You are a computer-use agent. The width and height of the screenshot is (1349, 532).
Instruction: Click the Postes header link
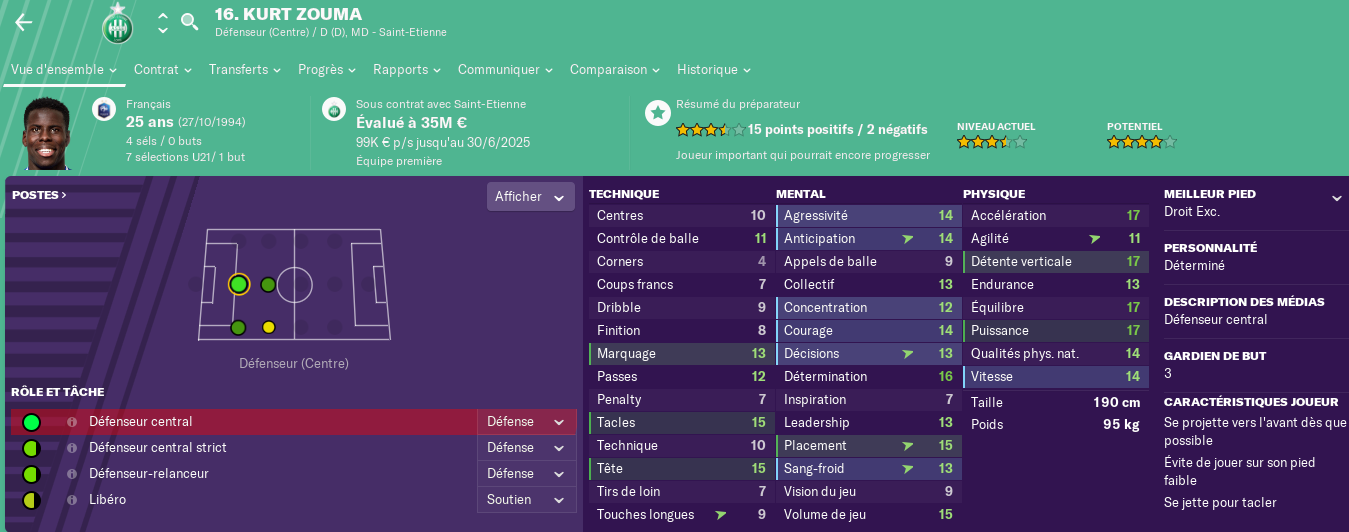tap(40, 196)
